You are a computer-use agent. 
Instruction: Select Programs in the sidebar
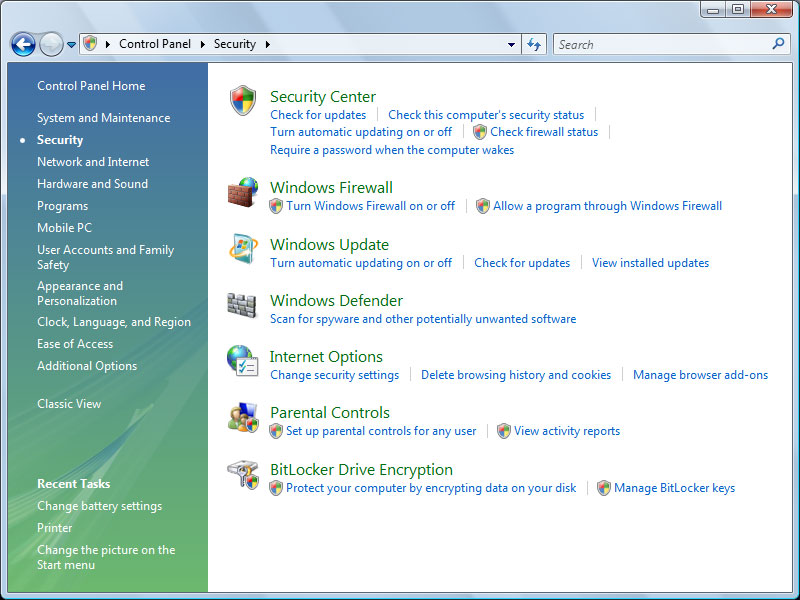[x=62, y=206]
